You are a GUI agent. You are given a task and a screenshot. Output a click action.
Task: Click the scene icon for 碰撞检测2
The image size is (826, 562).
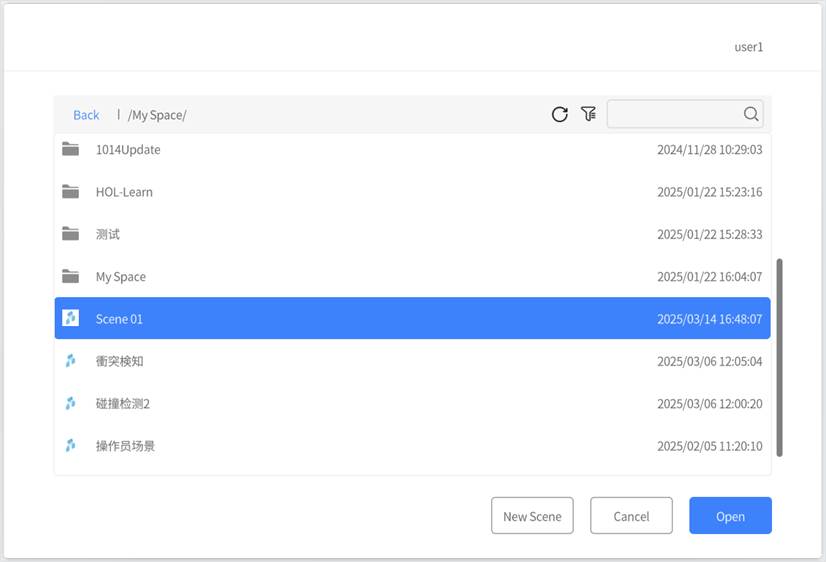point(70,404)
